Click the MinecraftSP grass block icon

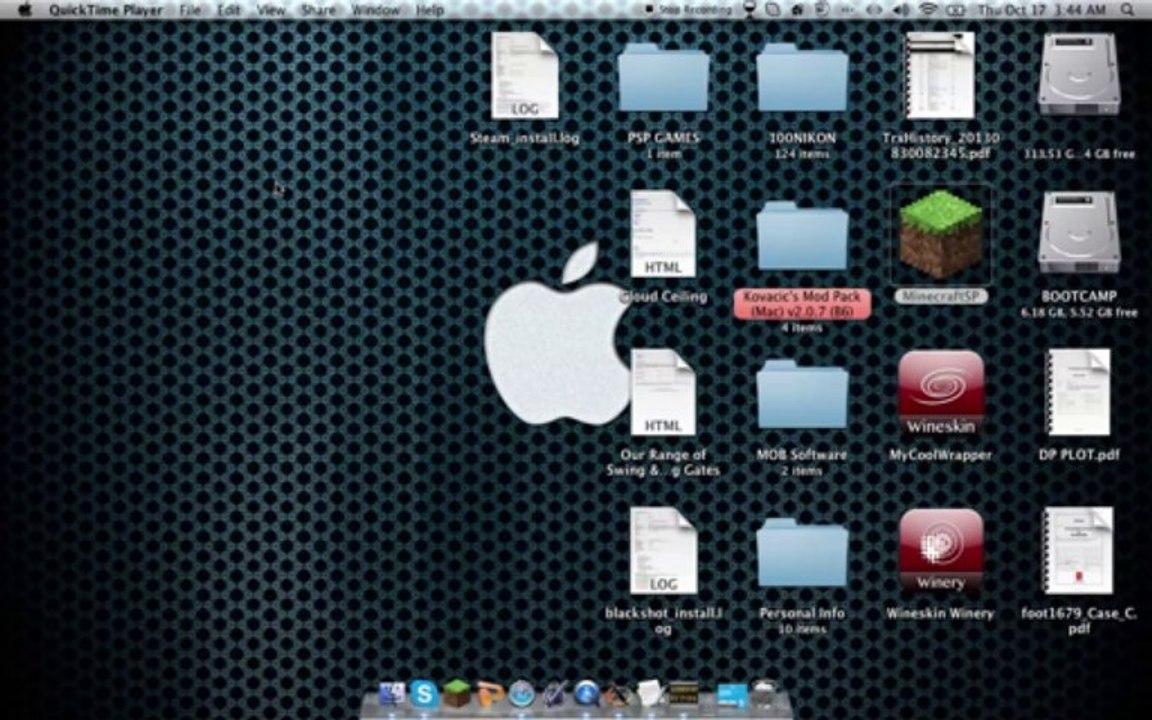pos(940,235)
